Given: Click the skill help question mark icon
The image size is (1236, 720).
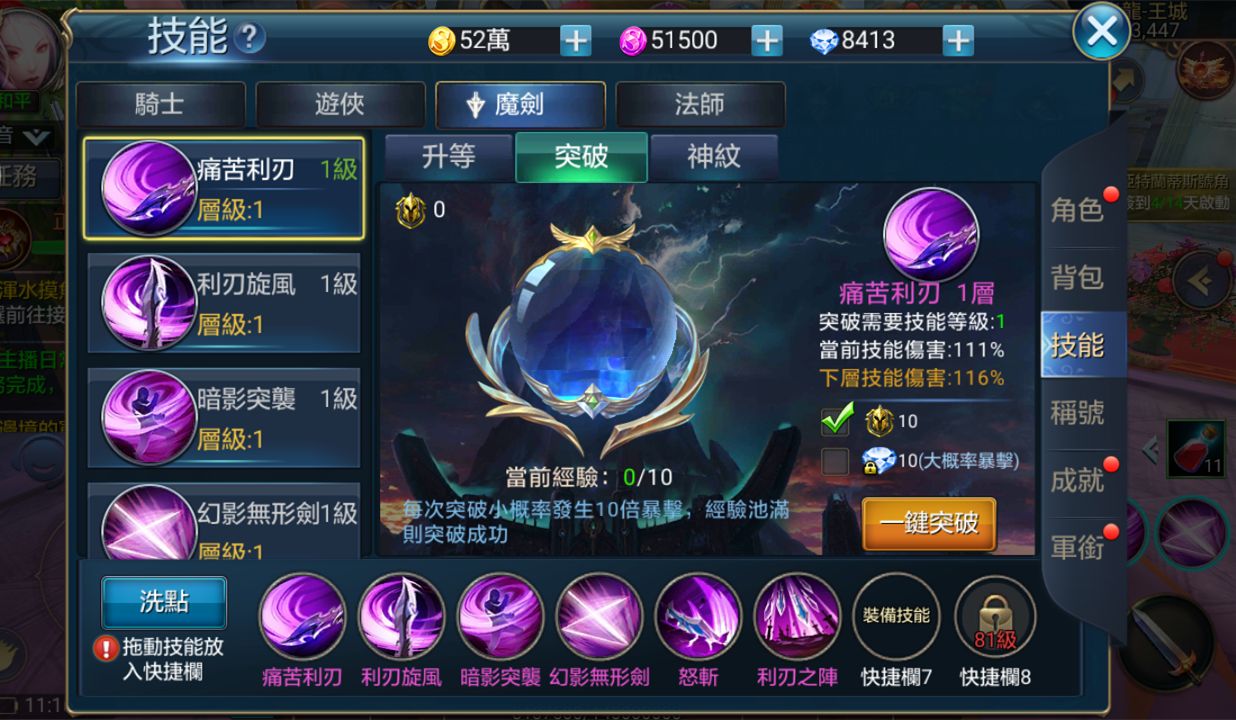Looking at the screenshot, I should tap(249, 39).
